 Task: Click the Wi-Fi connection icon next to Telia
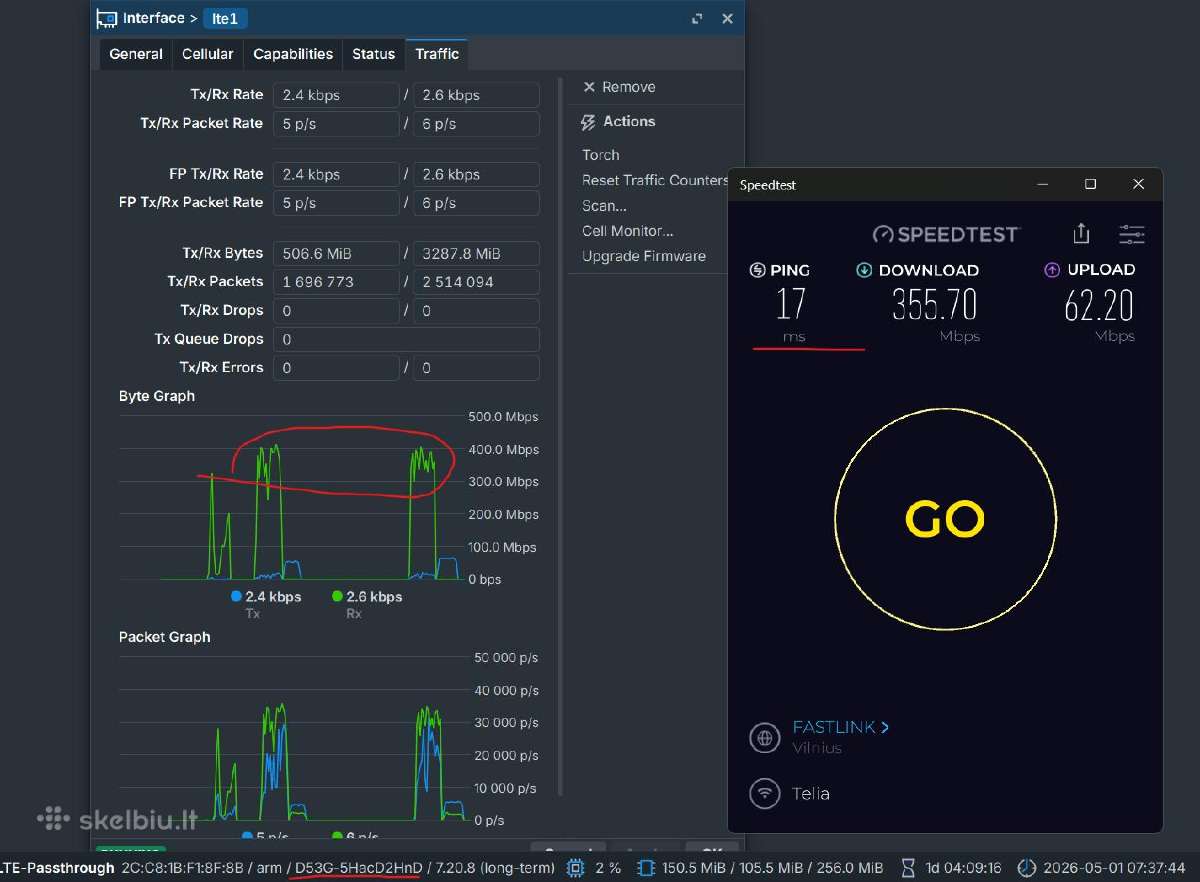(x=765, y=794)
